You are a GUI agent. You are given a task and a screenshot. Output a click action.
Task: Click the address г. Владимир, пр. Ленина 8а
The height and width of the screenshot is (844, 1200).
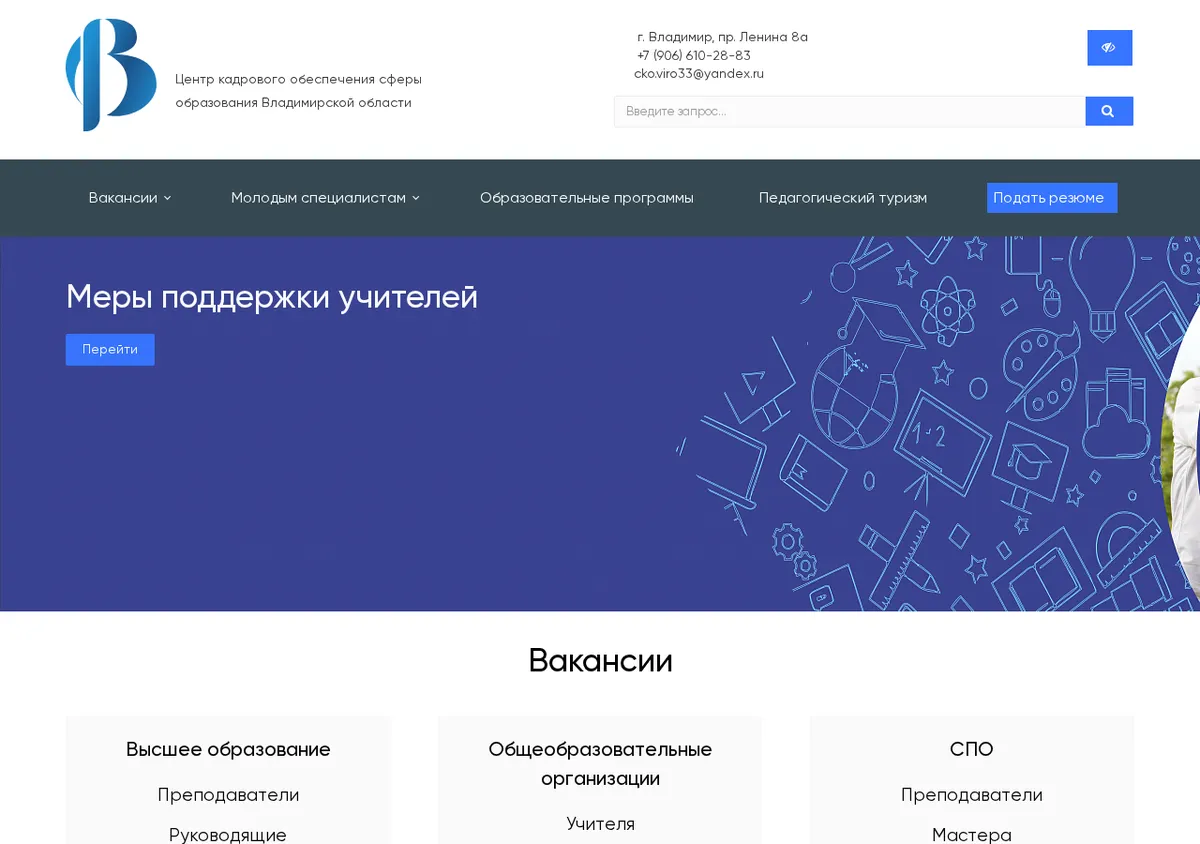(x=722, y=37)
